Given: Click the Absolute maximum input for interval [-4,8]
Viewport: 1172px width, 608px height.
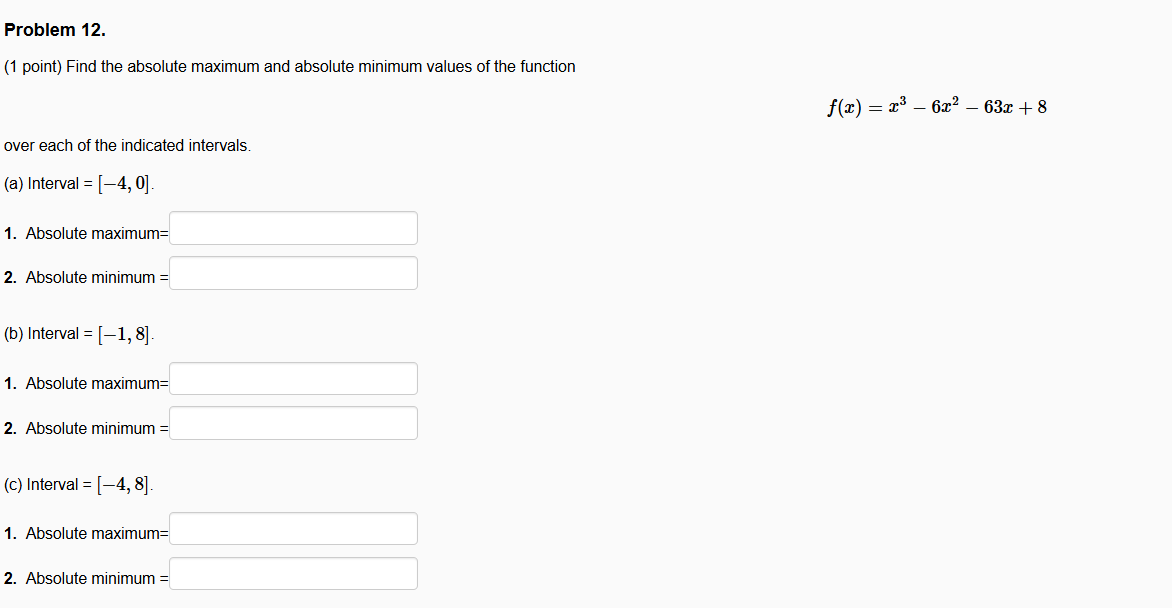Looking at the screenshot, I should click(293, 528).
